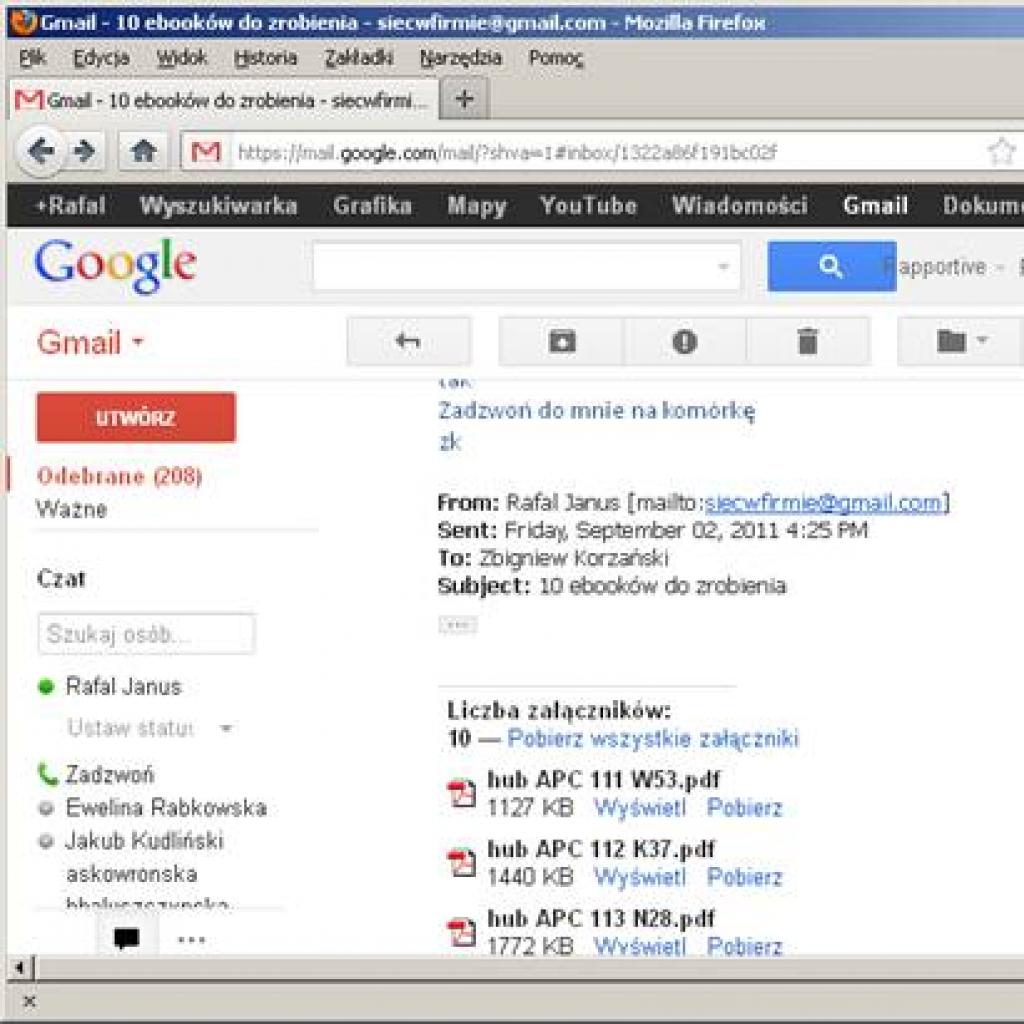Click horizontal scrollbar left arrow
The width and height of the screenshot is (1024, 1024).
20,967
